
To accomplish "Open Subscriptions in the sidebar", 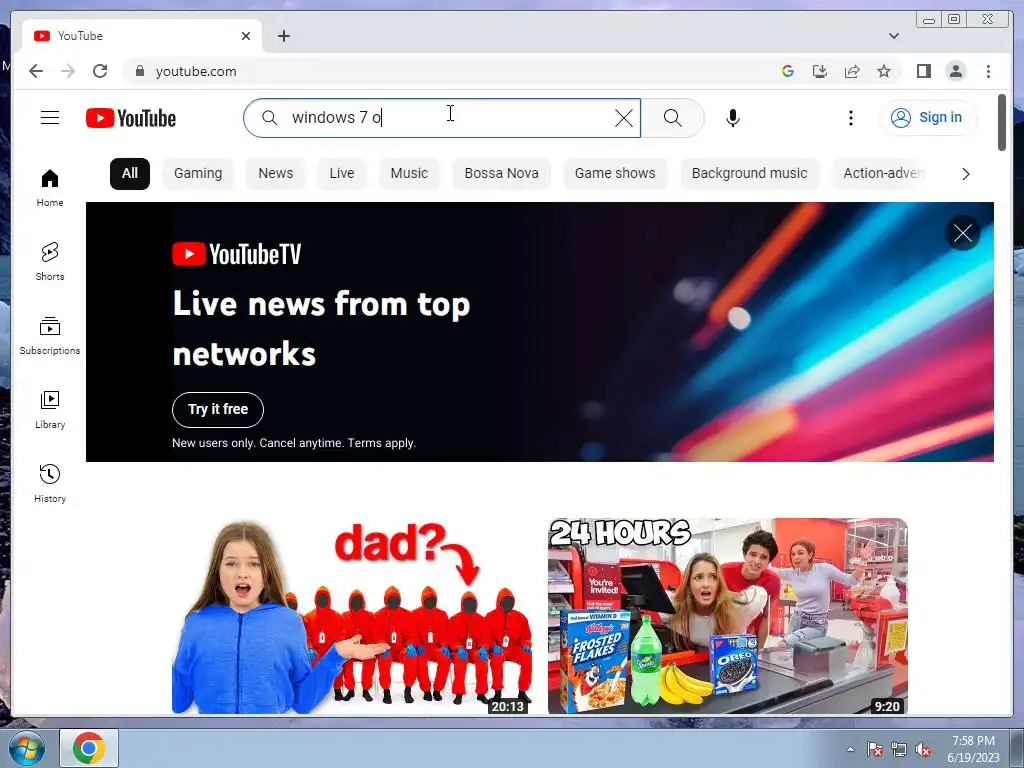I will pos(50,336).
